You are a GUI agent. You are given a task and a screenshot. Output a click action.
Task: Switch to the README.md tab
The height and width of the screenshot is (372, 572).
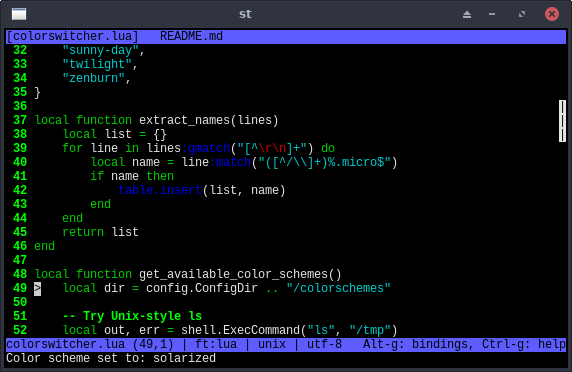point(191,36)
